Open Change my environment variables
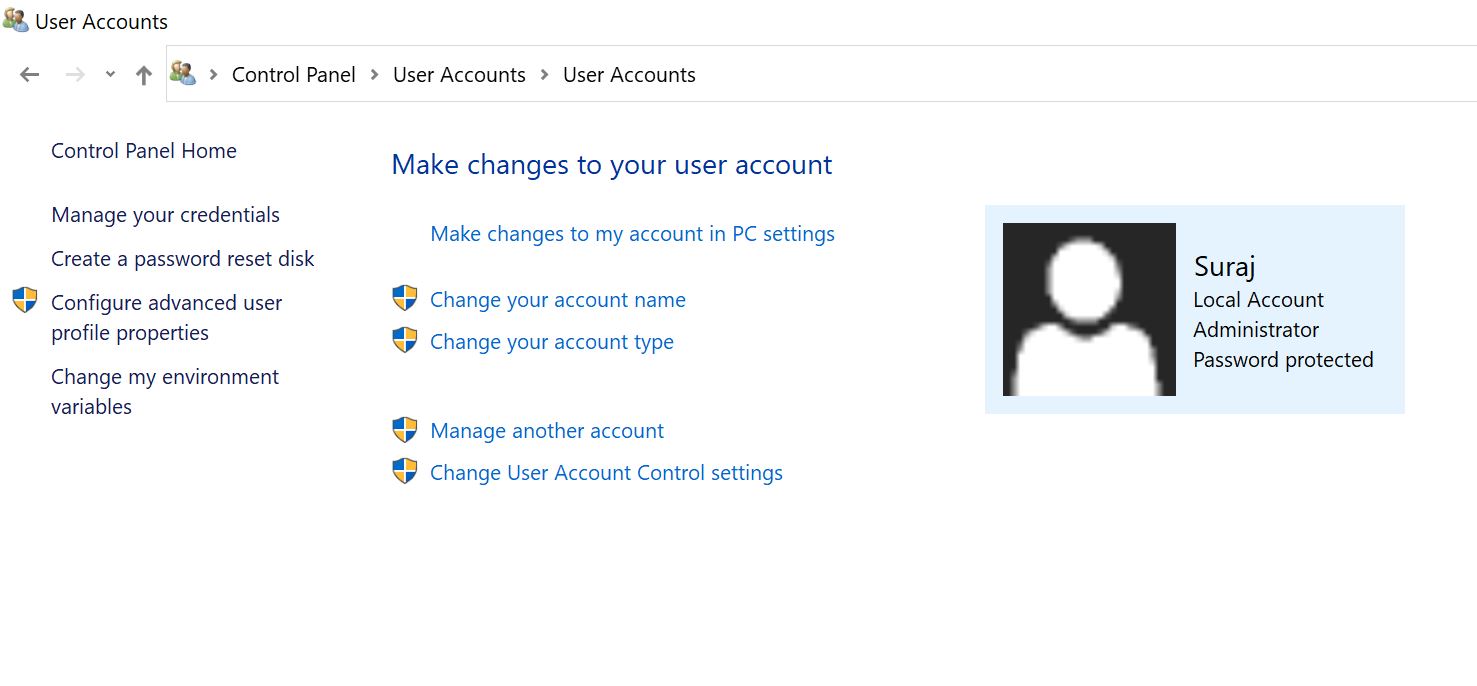 tap(165, 392)
